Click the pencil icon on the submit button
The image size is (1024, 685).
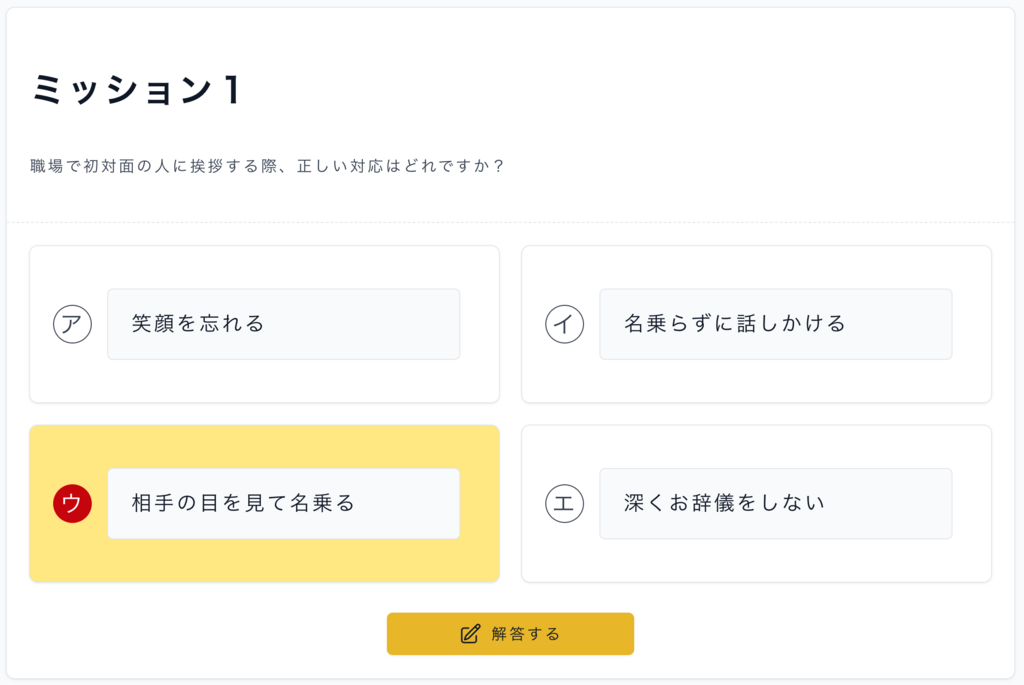click(x=470, y=634)
